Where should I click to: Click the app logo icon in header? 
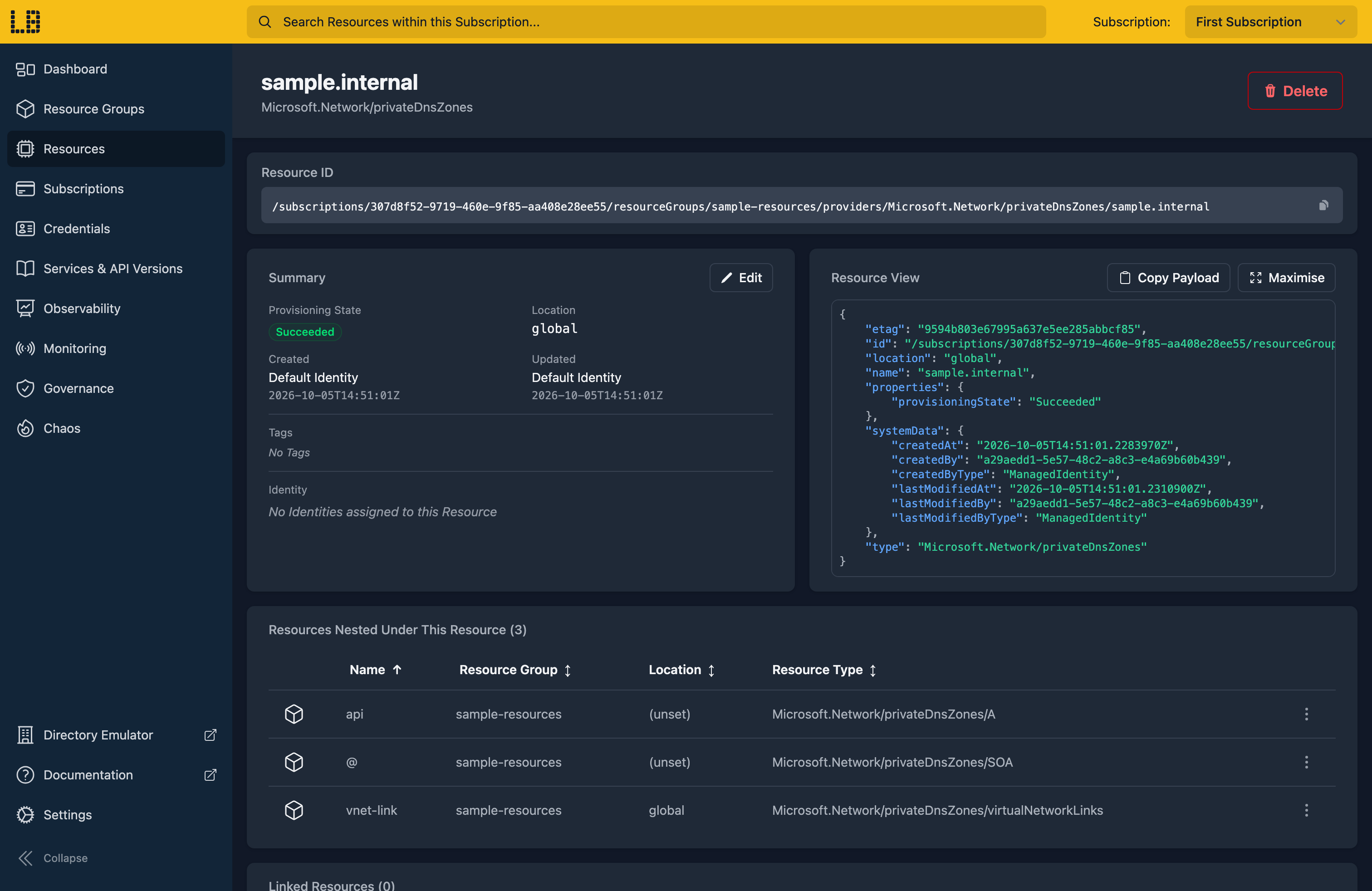(25, 21)
